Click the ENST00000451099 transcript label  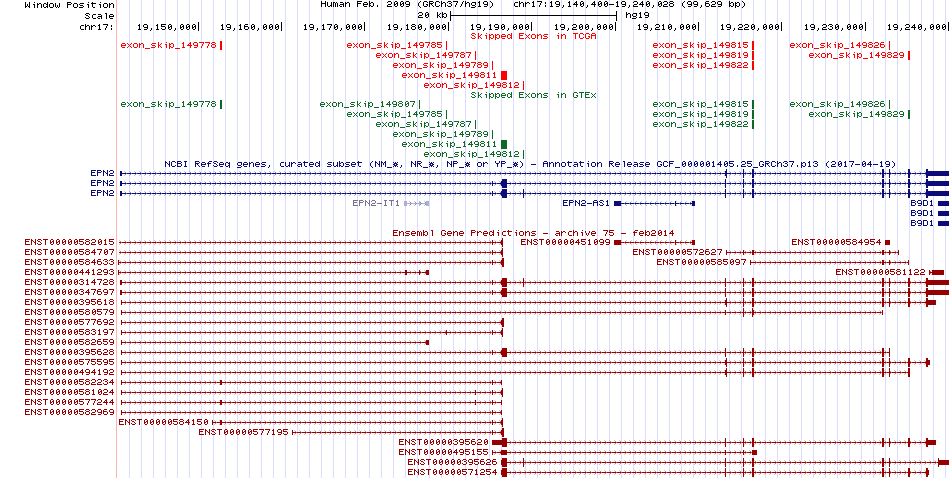point(566,242)
